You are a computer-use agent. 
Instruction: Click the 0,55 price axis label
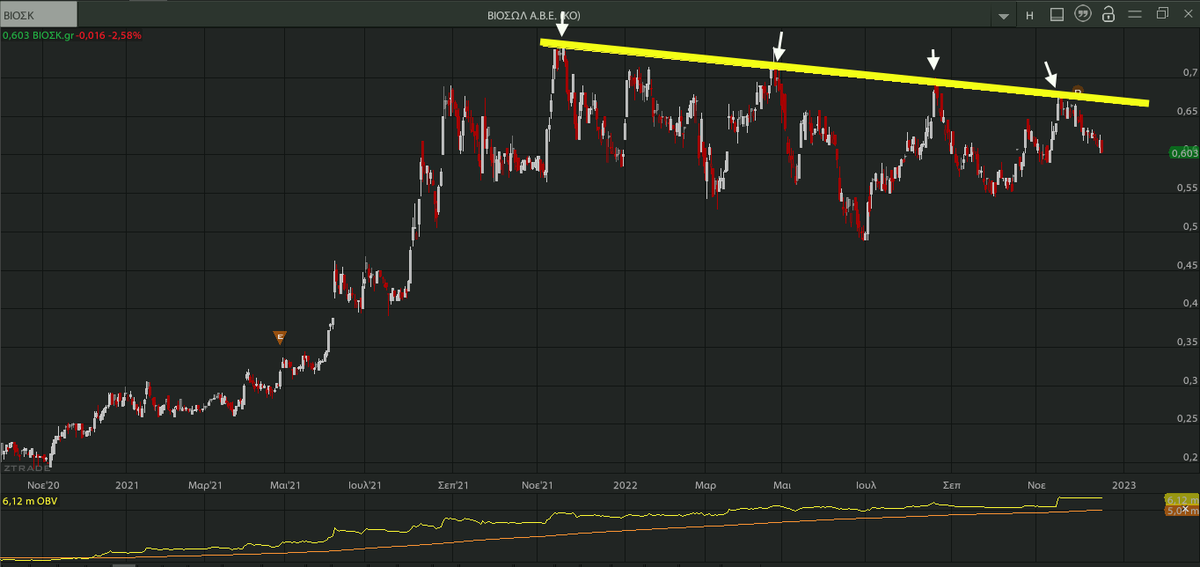pyautogui.click(x=1186, y=188)
